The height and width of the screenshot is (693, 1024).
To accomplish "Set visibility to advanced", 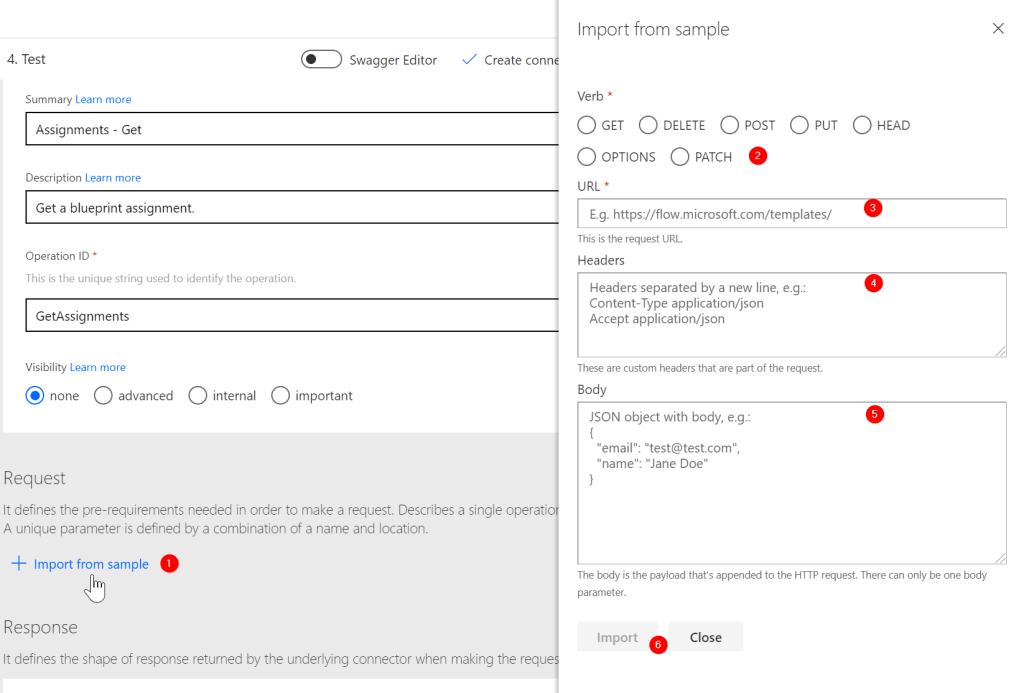I will [x=103, y=396].
